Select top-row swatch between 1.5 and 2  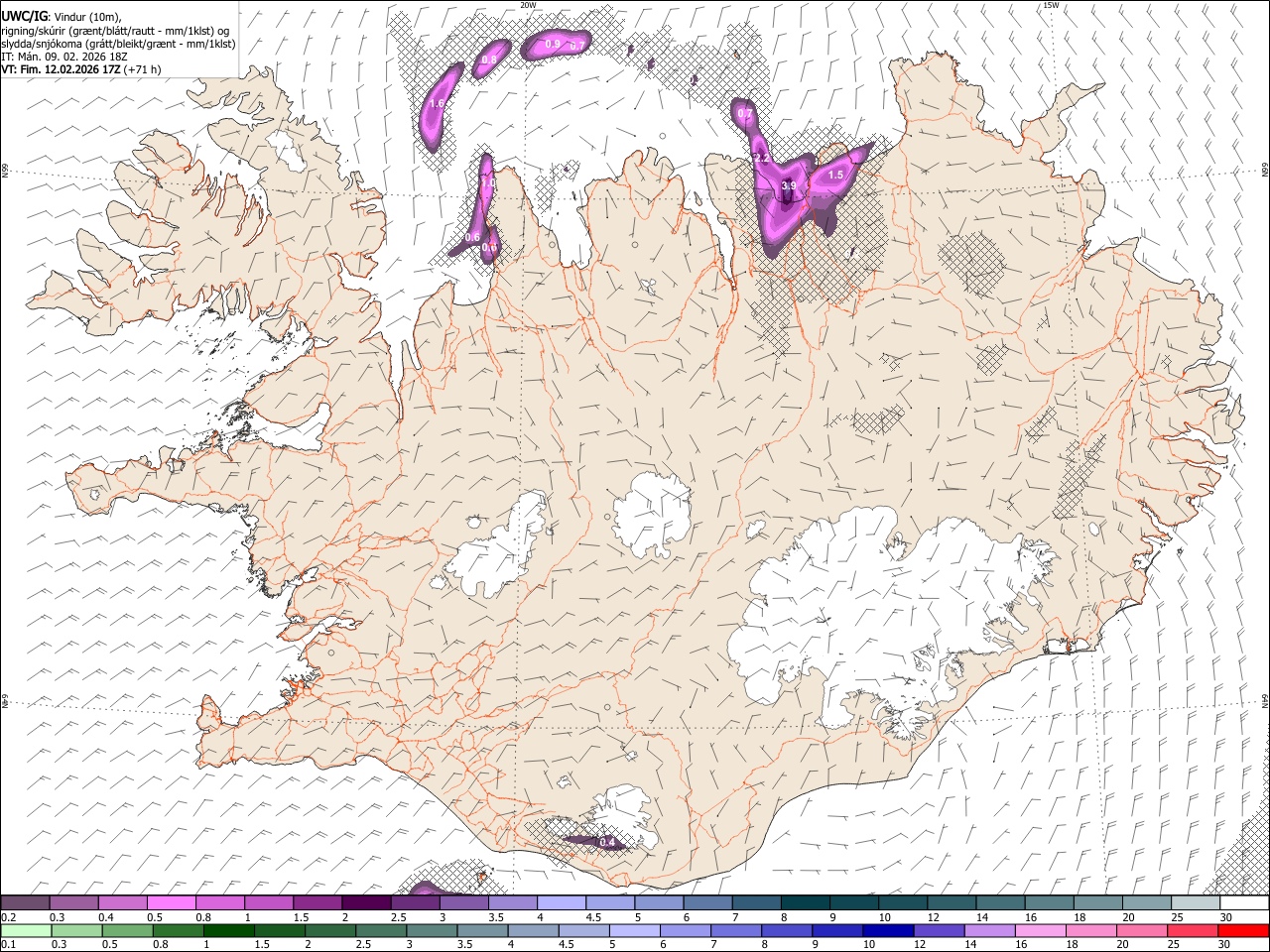click(318, 903)
